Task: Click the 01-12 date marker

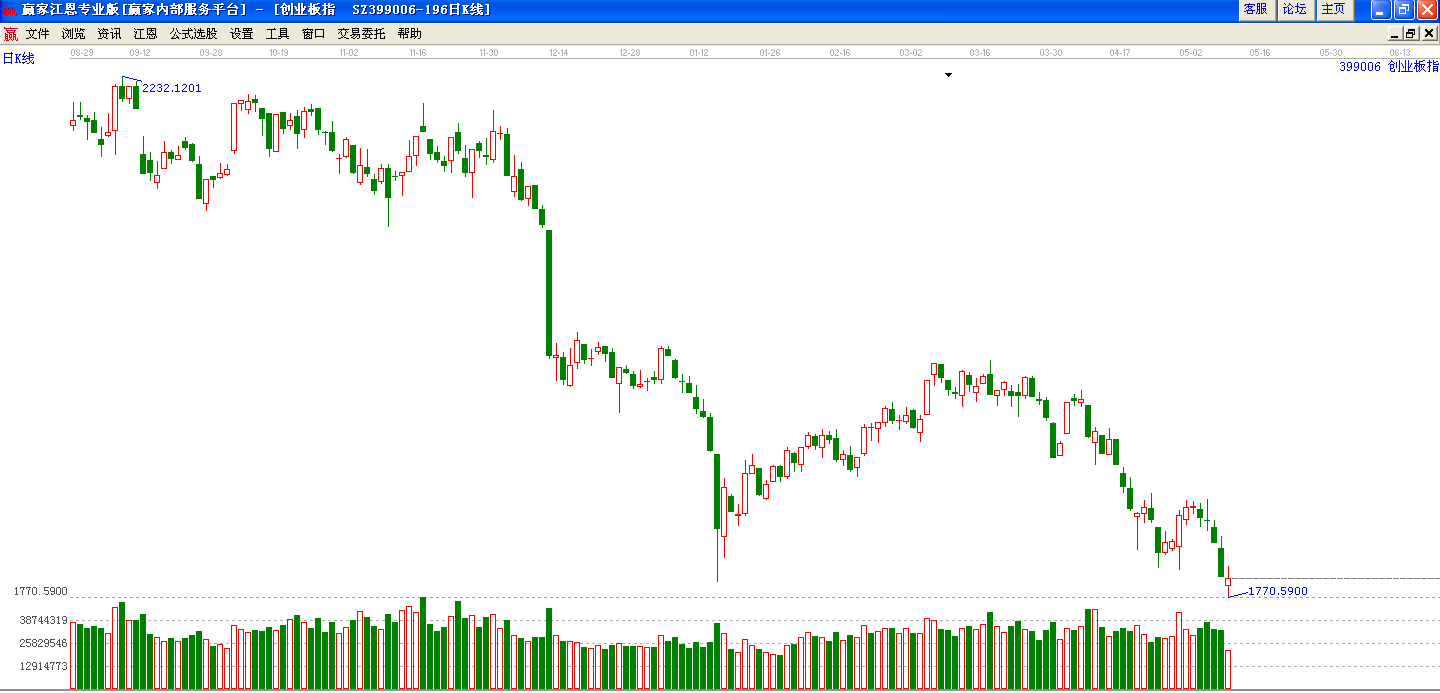Action: tap(699, 52)
